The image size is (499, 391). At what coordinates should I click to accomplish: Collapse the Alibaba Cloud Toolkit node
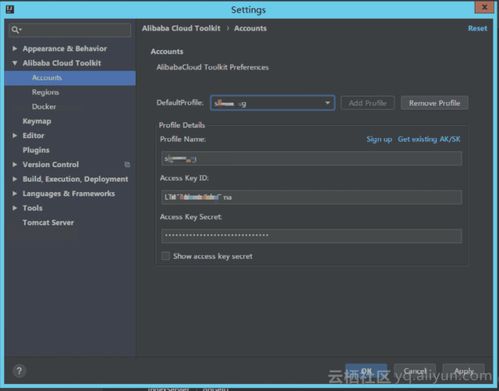tap(15, 63)
